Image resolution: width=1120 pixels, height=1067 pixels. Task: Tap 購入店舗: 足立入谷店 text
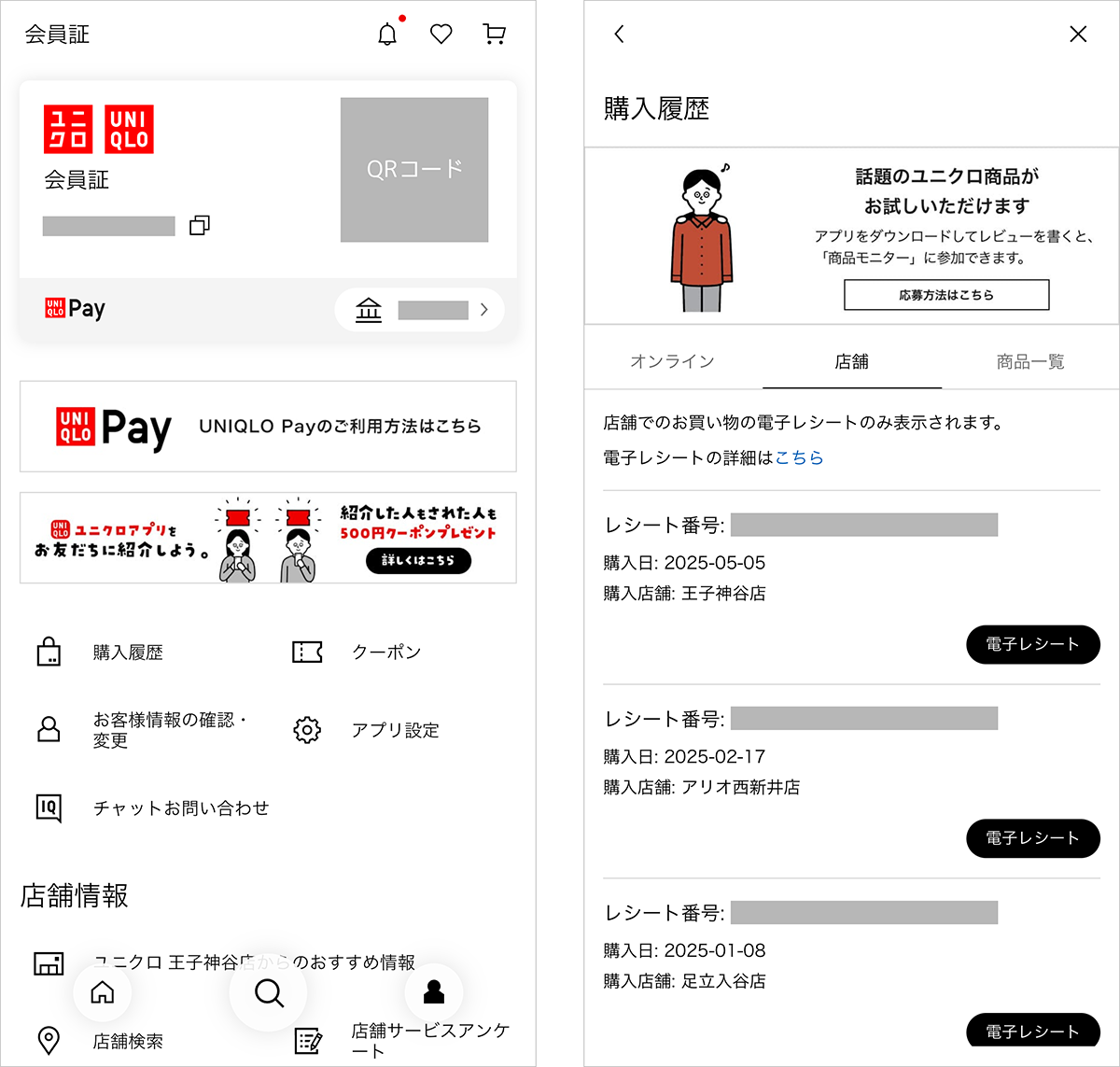(684, 982)
